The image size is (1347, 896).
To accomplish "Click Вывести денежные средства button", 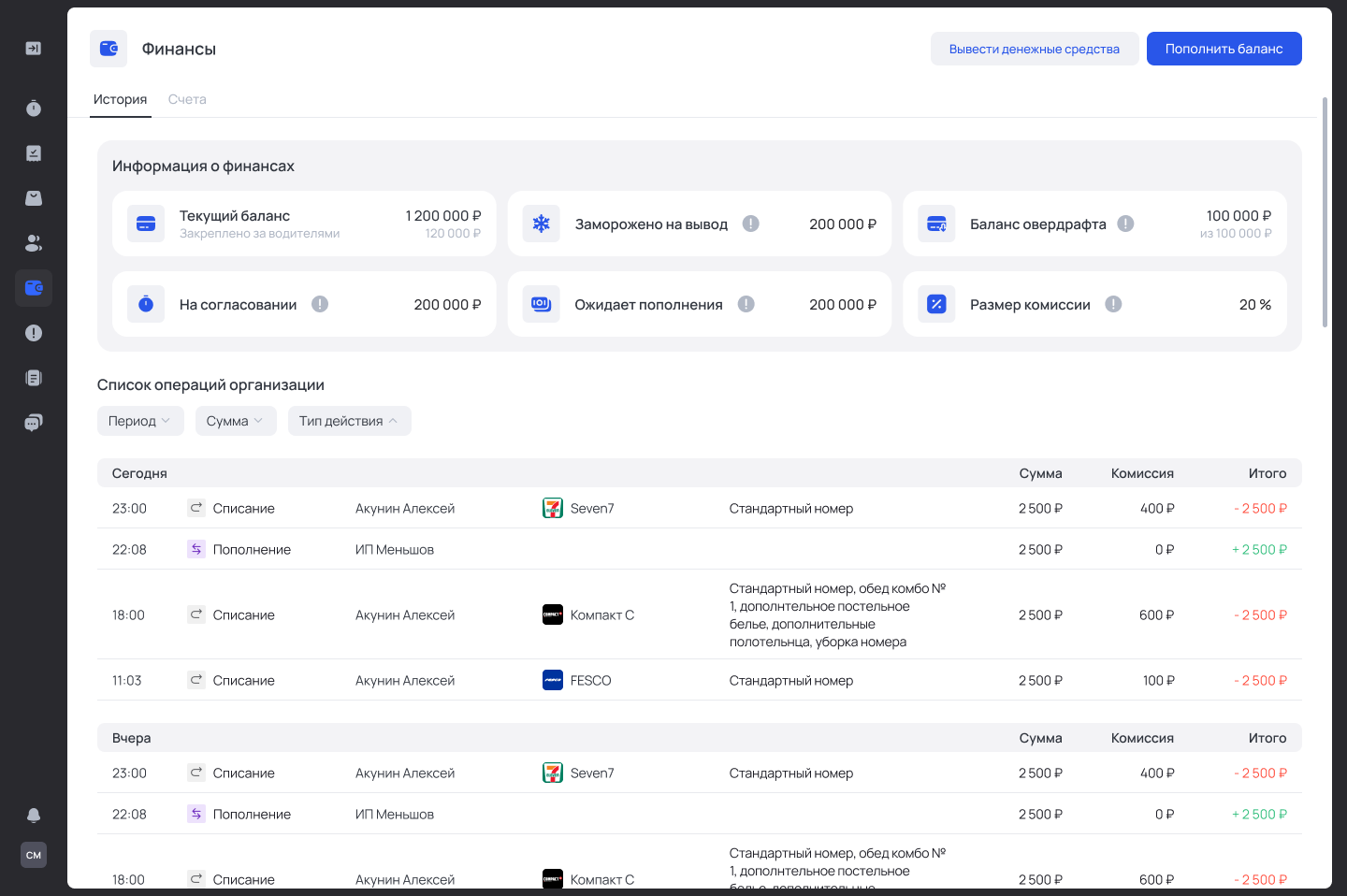I will [x=1035, y=49].
